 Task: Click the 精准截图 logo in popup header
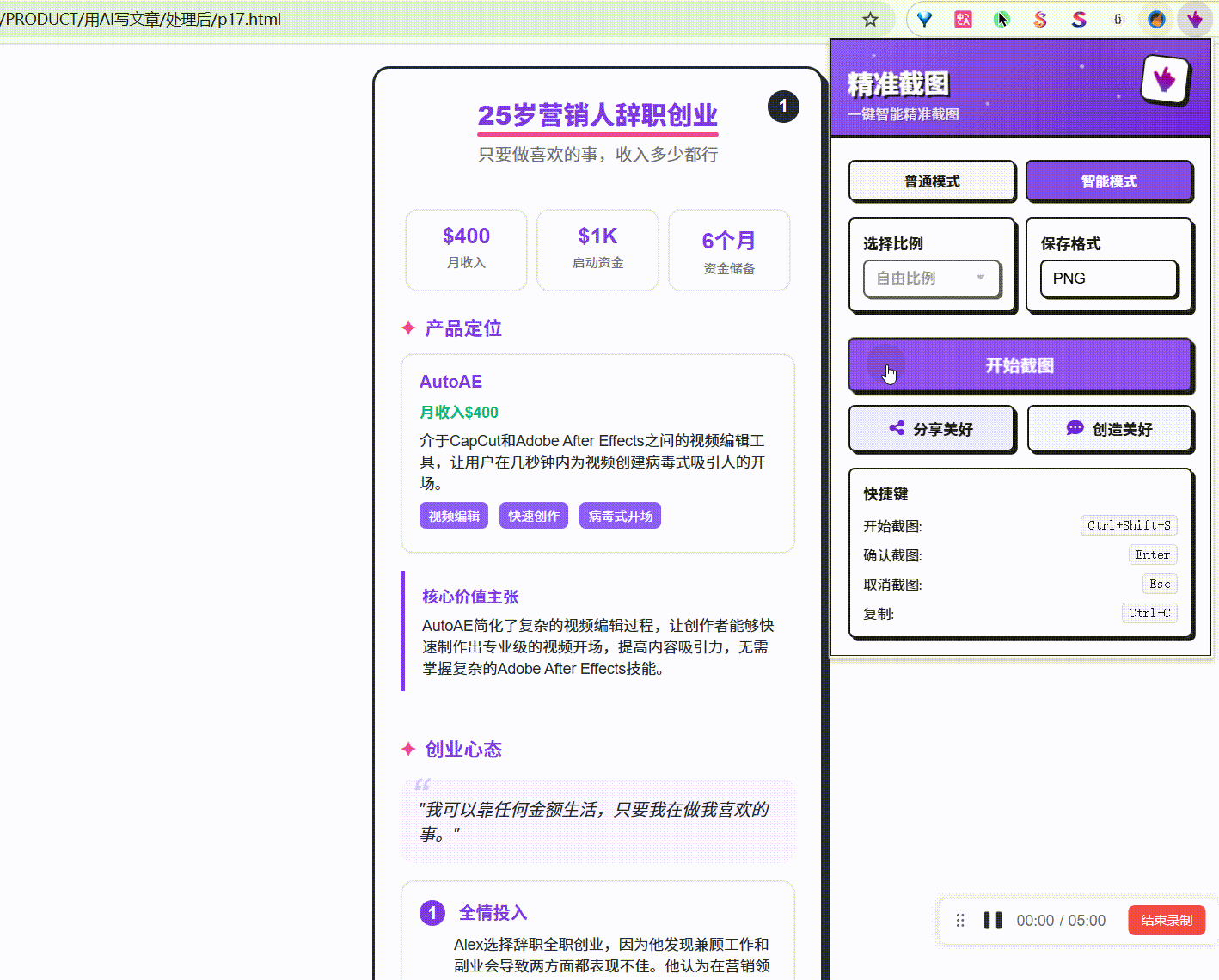[1165, 80]
